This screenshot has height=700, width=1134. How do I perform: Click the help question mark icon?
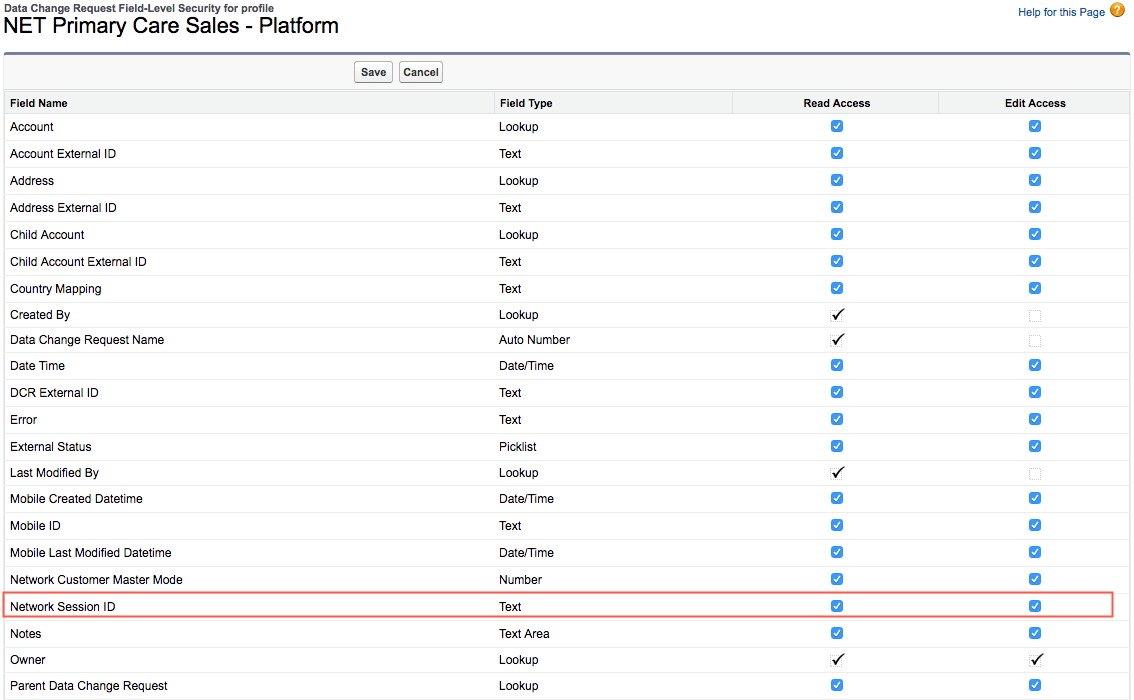[1117, 11]
